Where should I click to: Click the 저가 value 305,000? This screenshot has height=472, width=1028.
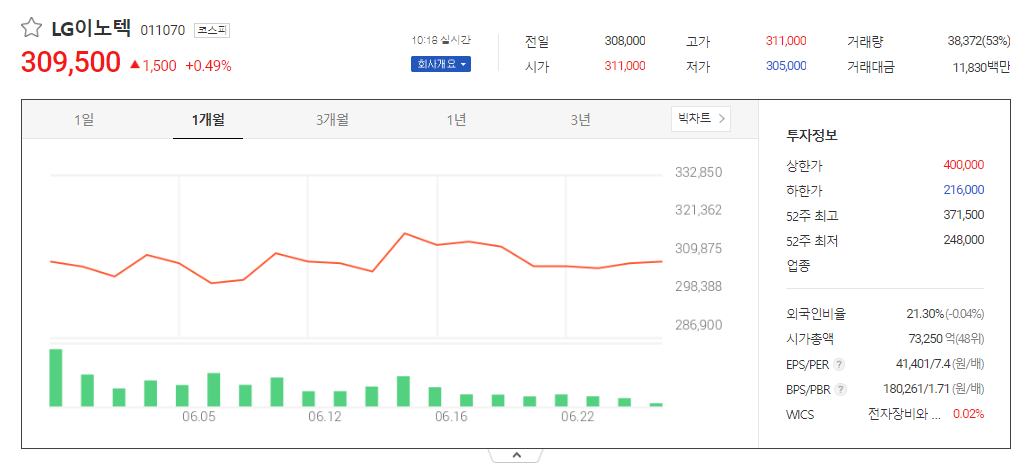click(786, 66)
